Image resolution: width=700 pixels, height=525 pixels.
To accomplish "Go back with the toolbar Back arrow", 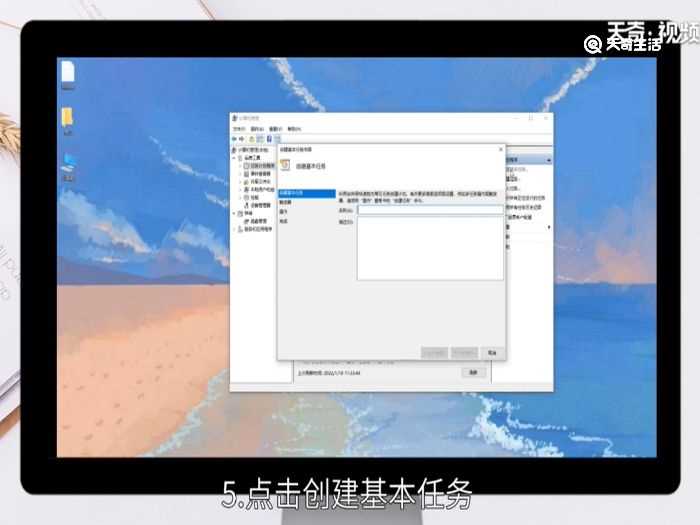I will click(x=234, y=139).
